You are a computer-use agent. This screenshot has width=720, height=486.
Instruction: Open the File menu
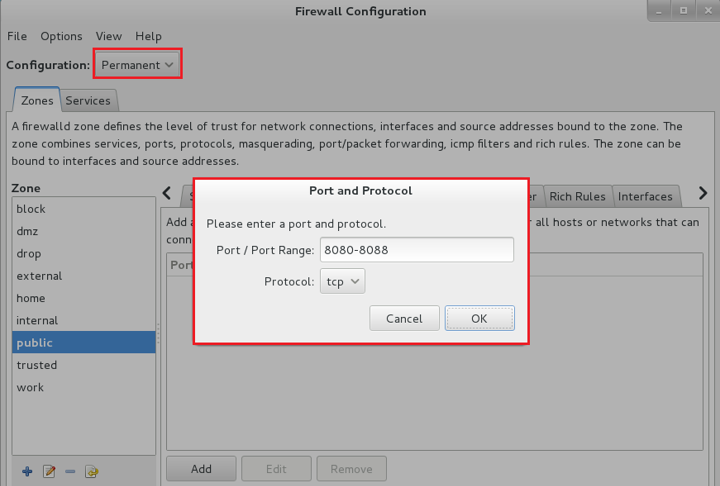tap(17, 36)
